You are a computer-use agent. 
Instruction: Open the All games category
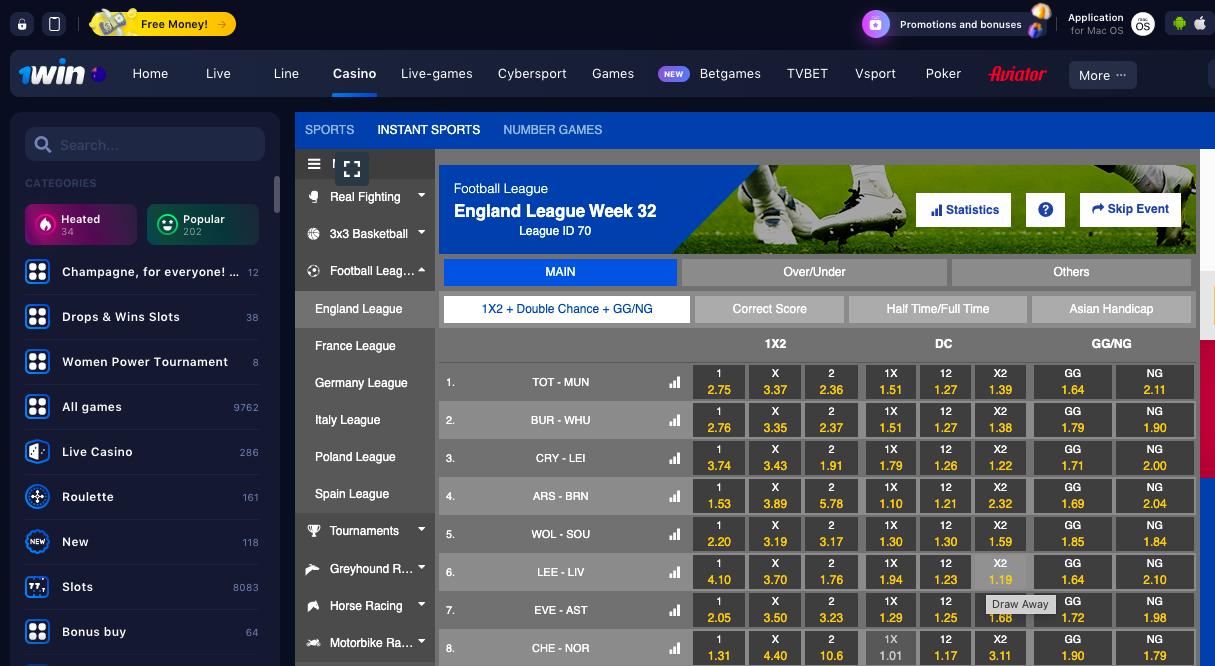pos(142,407)
